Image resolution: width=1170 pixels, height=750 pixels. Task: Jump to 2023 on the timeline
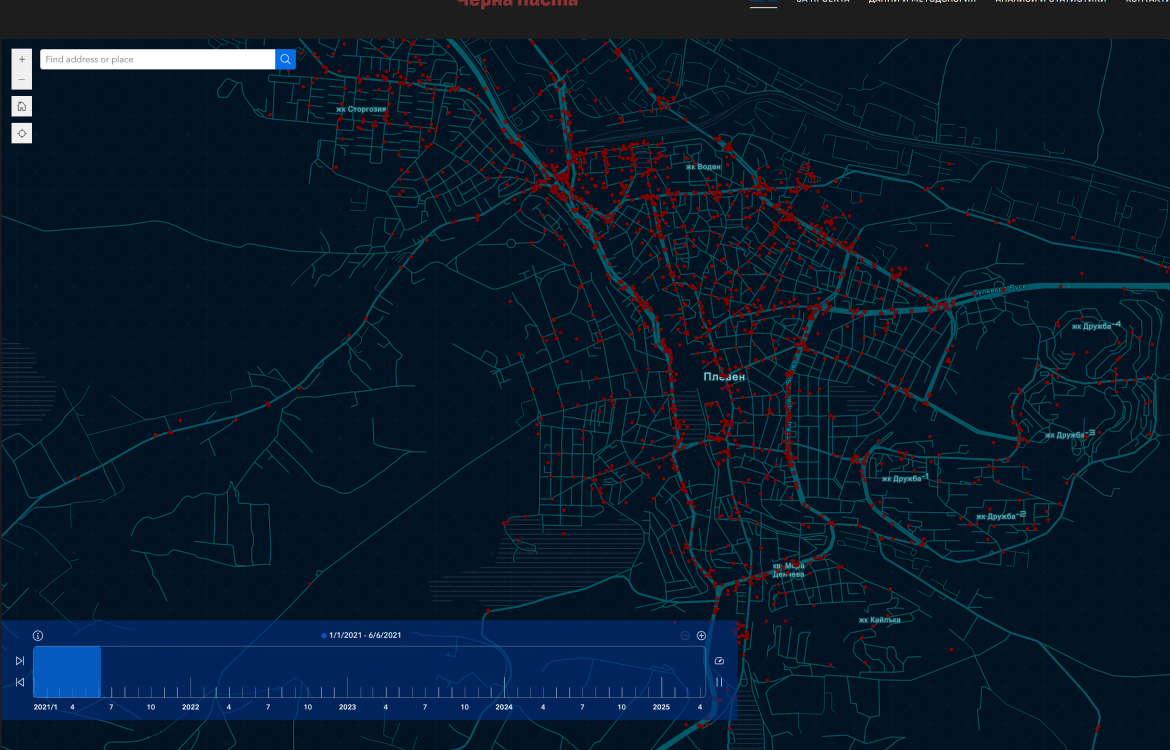point(347,707)
